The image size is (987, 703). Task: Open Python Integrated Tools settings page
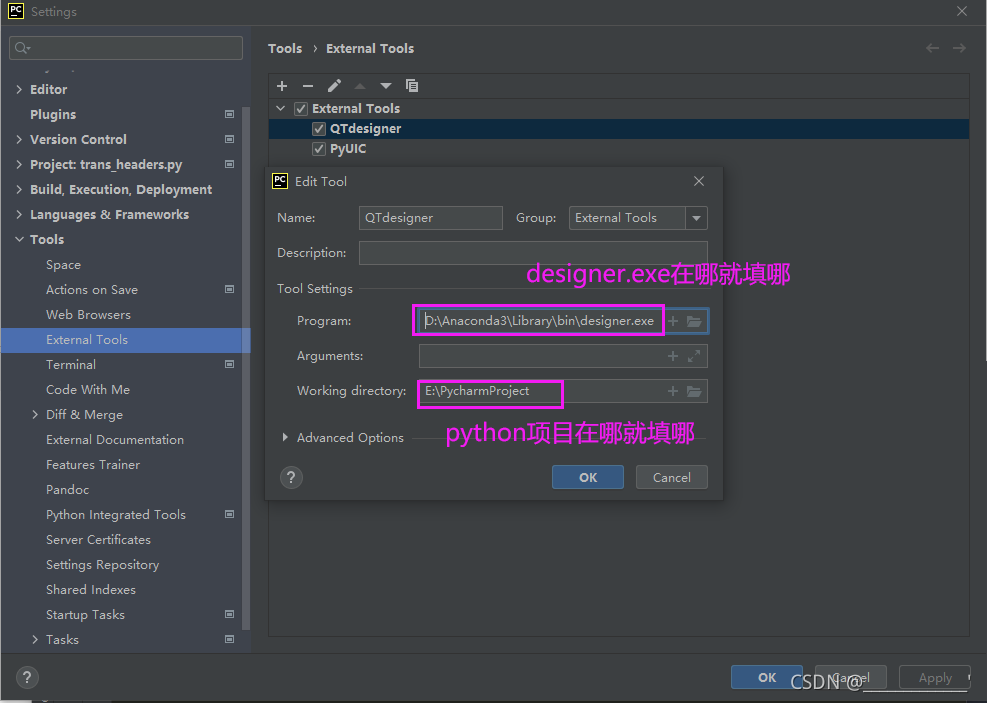[x=115, y=515]
